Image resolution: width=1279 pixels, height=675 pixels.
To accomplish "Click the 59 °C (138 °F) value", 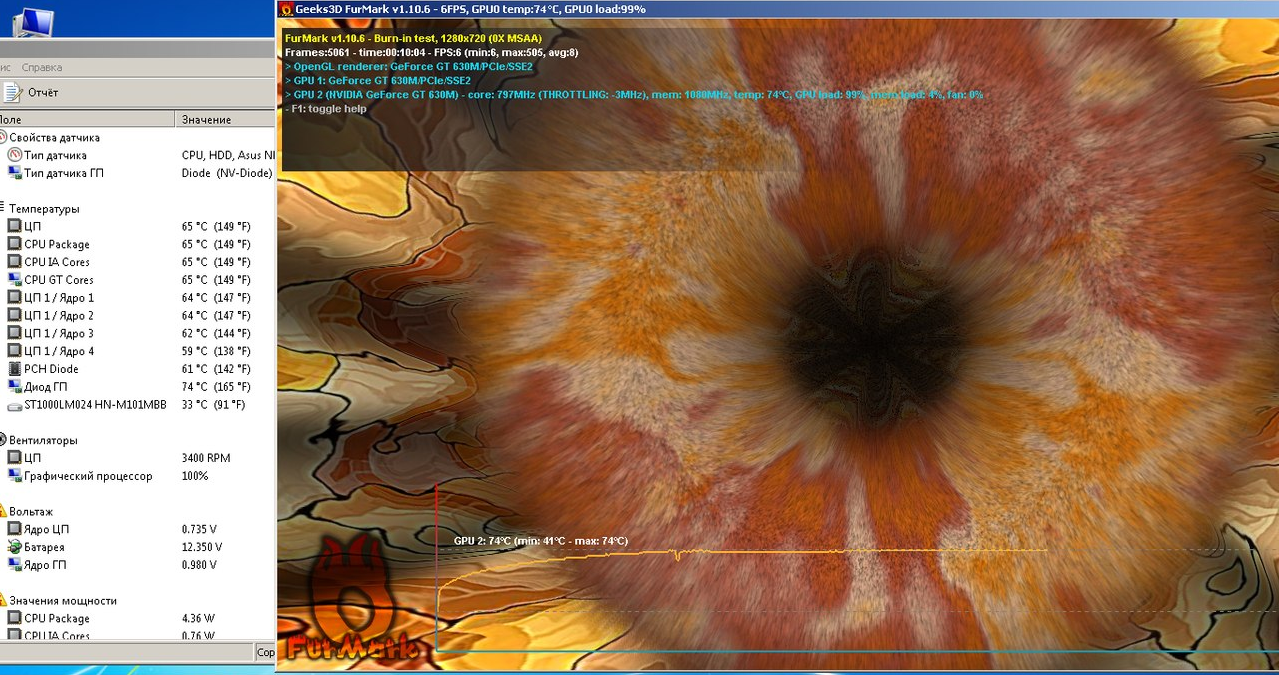I will [x=216, y=351].
